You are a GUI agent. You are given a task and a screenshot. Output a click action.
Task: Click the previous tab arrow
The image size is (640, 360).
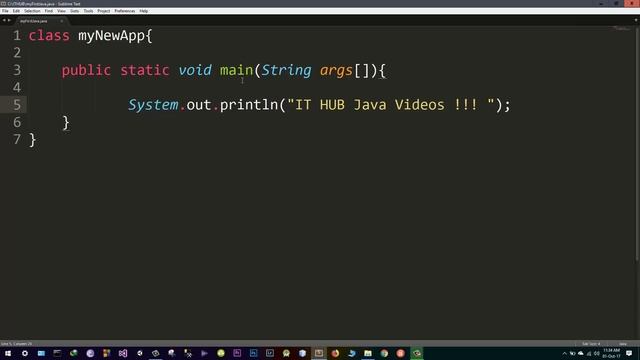(4, 20)
